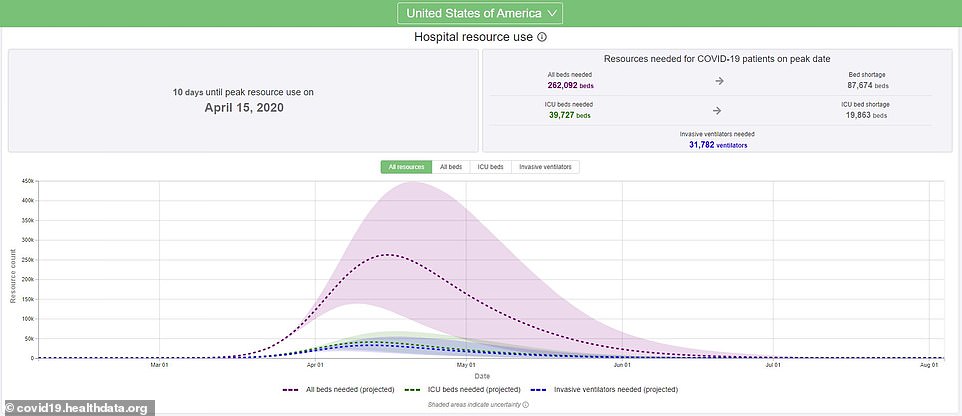Select the All resources tab
Image resolution: width=962 pixels, height=416 pixels.
(x=406, y=167)
